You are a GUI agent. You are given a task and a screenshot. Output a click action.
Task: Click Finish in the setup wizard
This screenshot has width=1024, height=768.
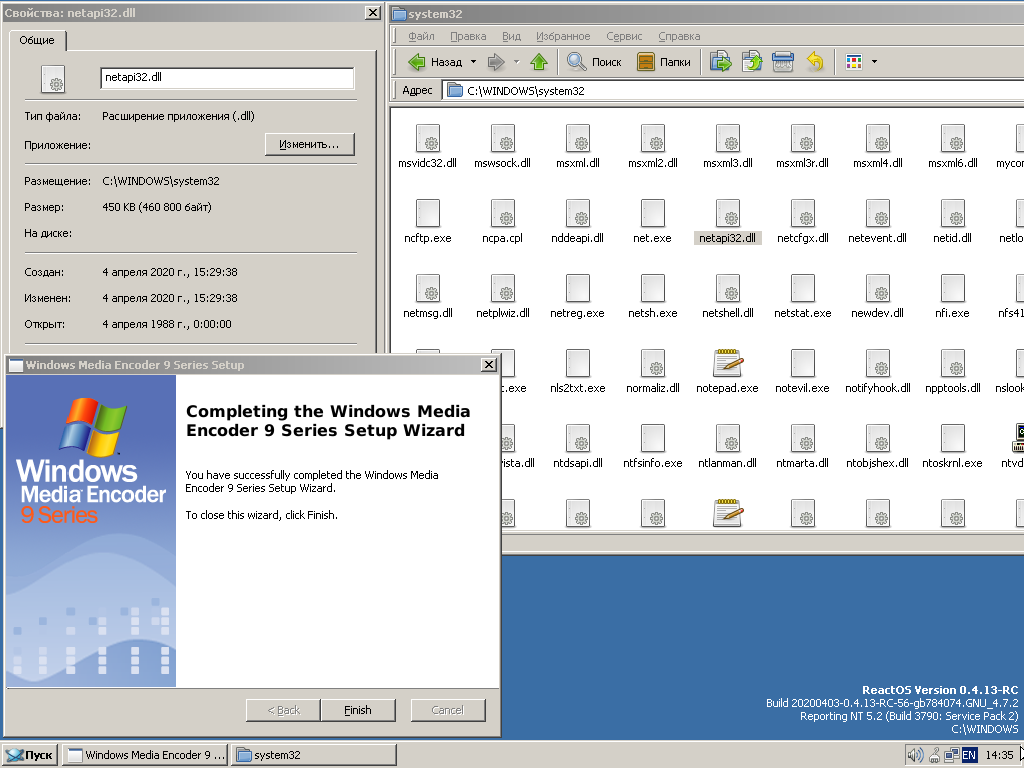[358, 710]
